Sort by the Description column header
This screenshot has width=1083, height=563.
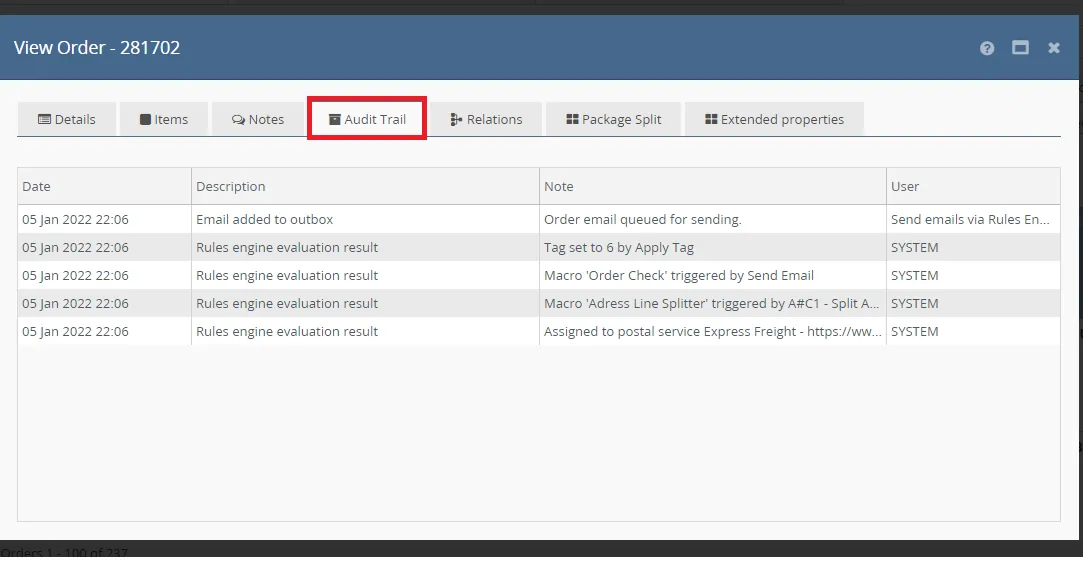(365, 187)
